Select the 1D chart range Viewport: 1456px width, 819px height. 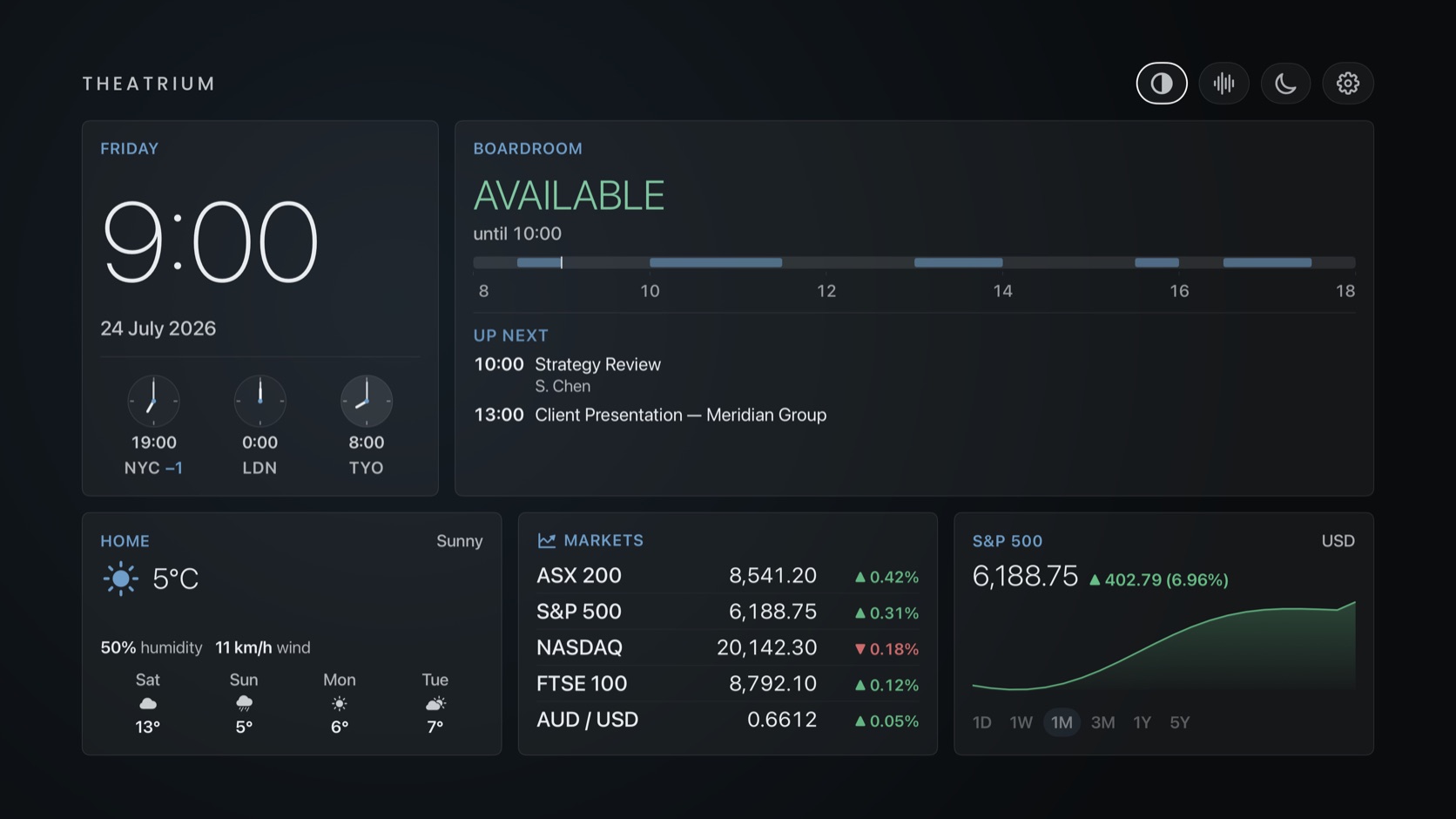point(981,722)
